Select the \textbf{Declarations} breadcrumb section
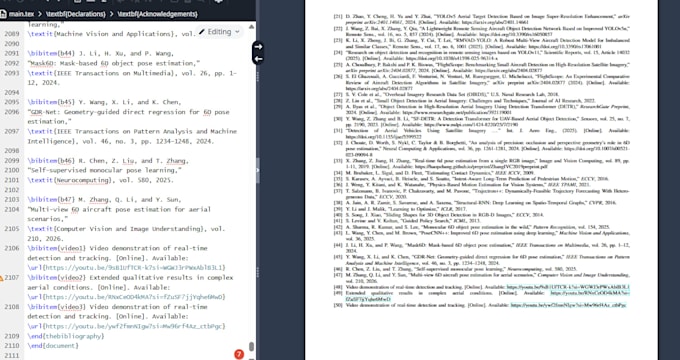 click(75, 14)
